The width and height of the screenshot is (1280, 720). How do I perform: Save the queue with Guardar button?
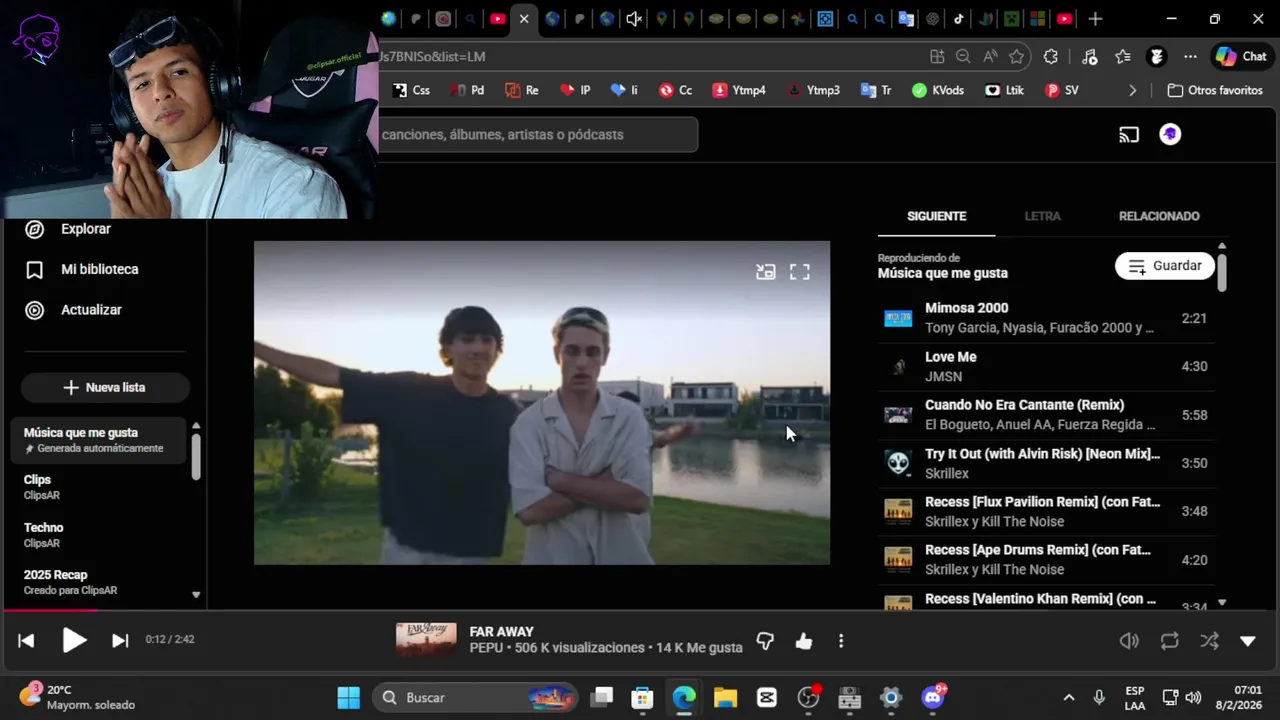1165,266
